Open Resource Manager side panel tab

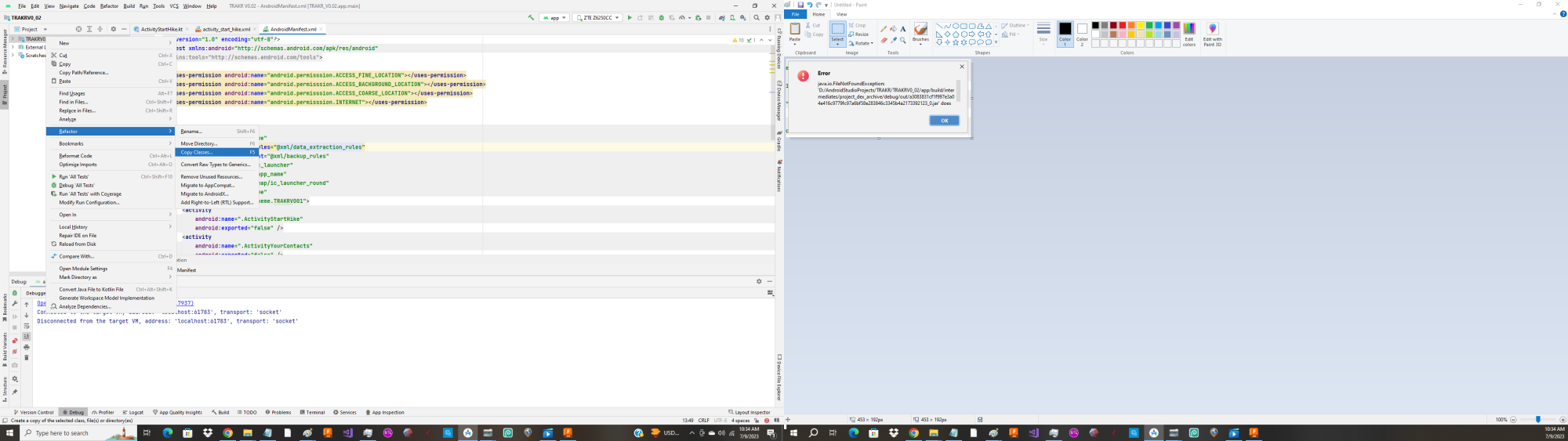click(4, 52)
